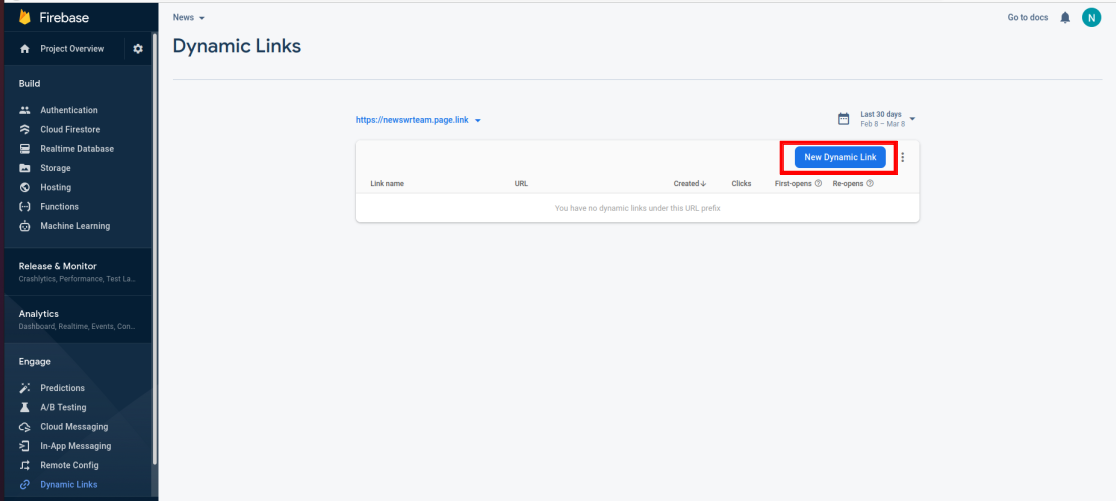Image resolution: width=1116 pixels, height=501 pixels.
Task: Open the newswrteam.page.link URL prefix dropdown
Action: pos(419,120)
